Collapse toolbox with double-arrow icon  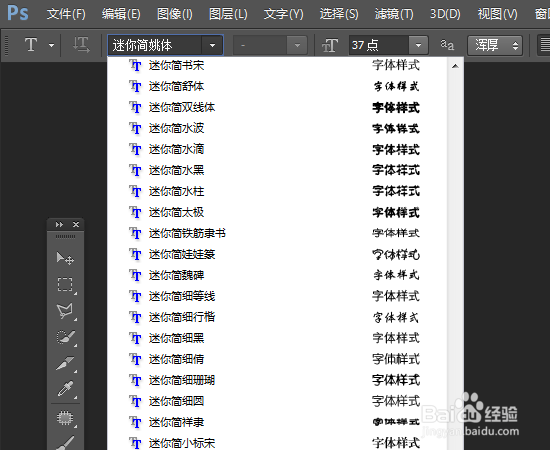coord(59,224)
